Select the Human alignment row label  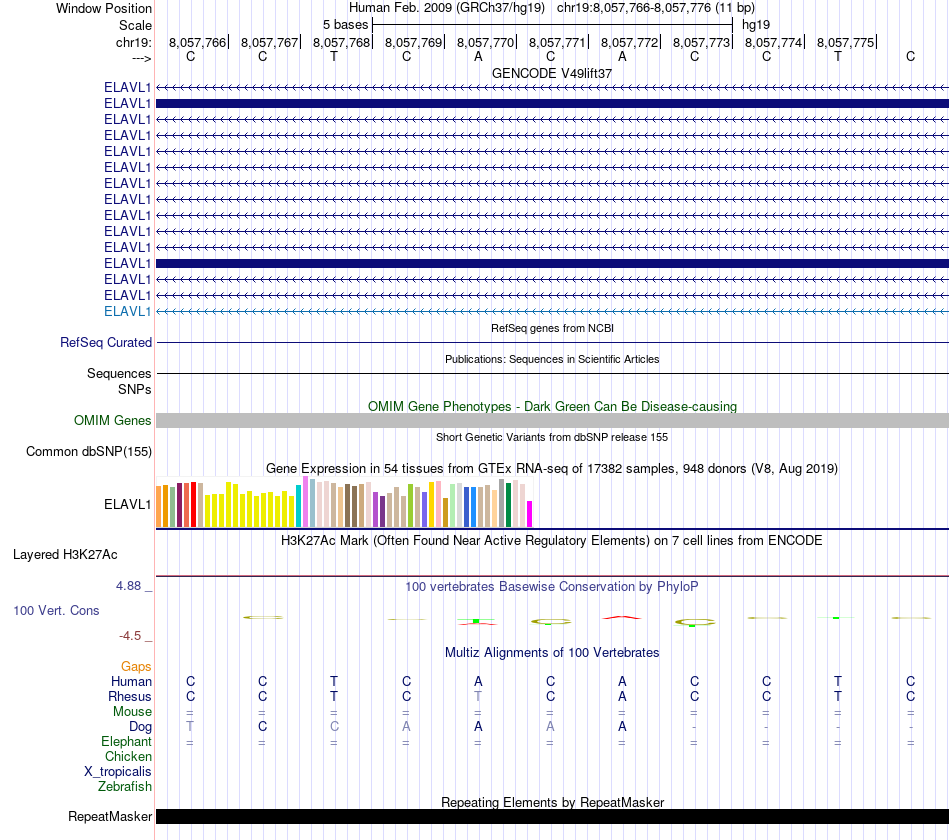[x=131, y=682]
